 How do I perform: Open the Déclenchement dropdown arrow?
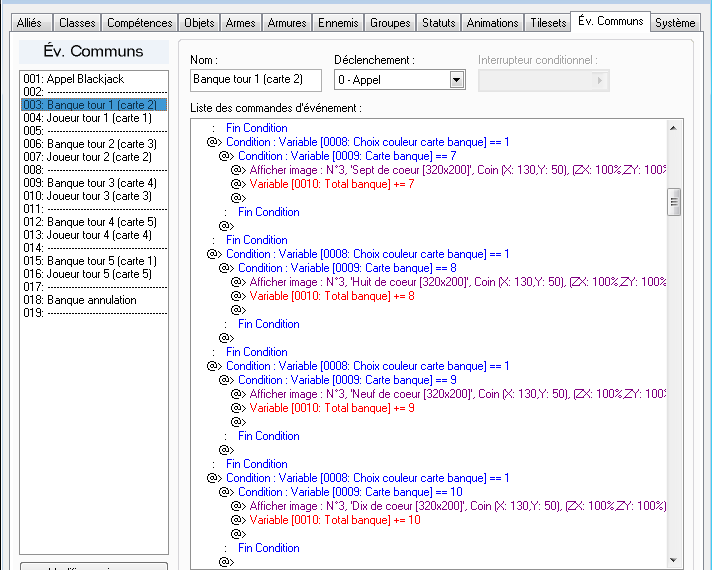tap(457, 80)
